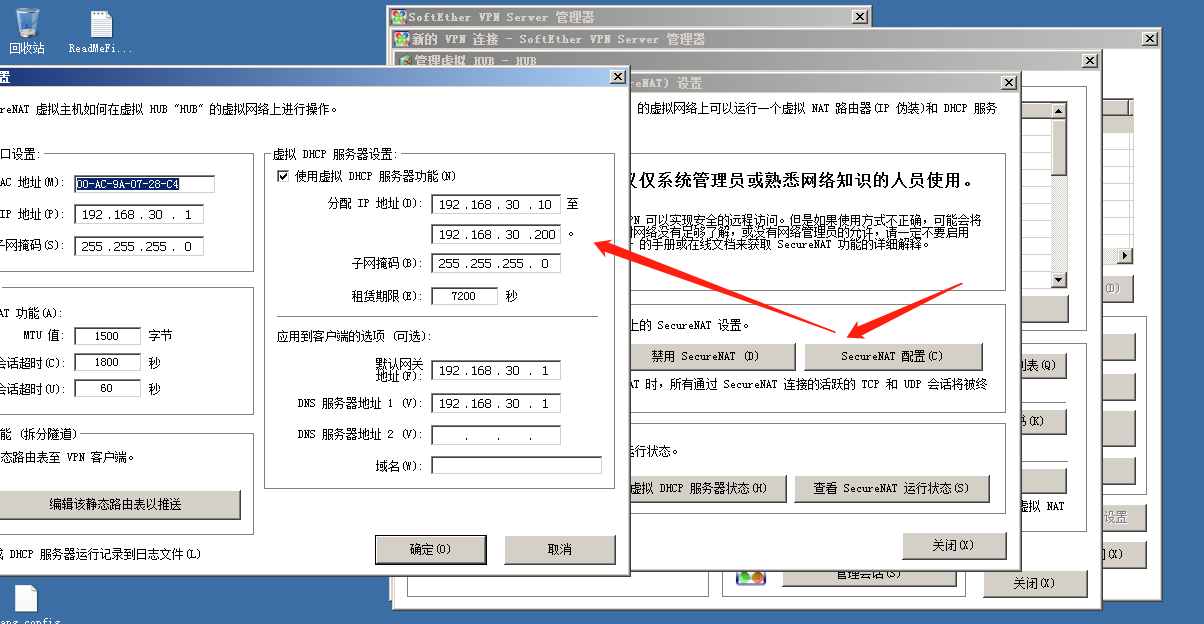Image resolution: width=1204 pixels, height=624 pixels.
Task: Click the domain name (W) field
Action: 517,465
